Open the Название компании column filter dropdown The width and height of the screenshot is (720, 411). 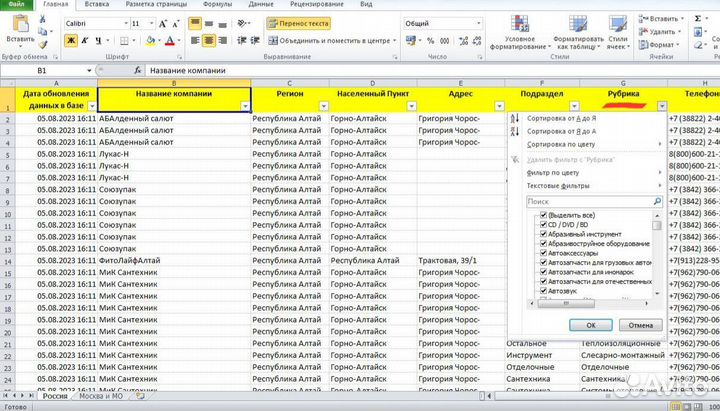coord(244,105)
